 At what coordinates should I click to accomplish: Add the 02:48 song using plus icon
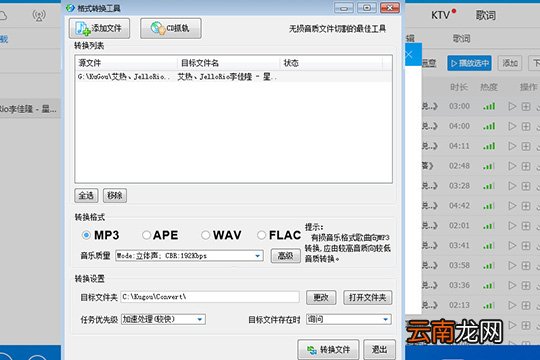(526, 166)
